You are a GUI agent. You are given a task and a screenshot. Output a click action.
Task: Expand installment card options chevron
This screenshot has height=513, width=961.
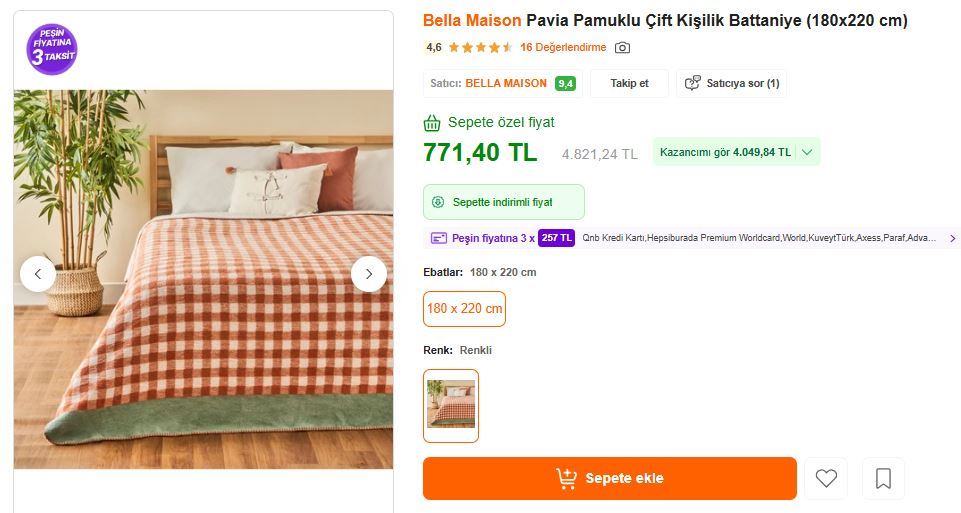click(x=952, y=238)
